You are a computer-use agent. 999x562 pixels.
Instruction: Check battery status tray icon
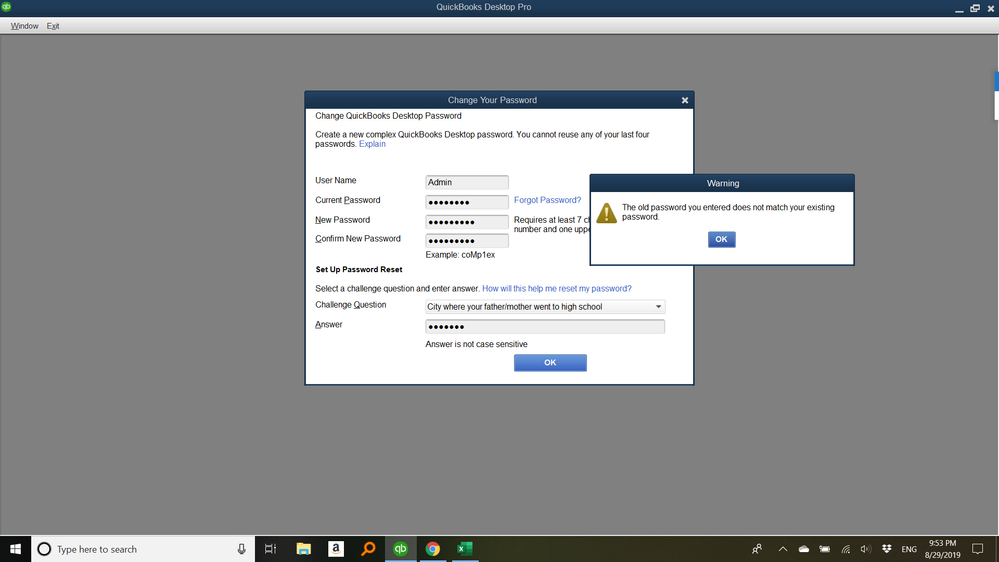[x=824, y=549]
